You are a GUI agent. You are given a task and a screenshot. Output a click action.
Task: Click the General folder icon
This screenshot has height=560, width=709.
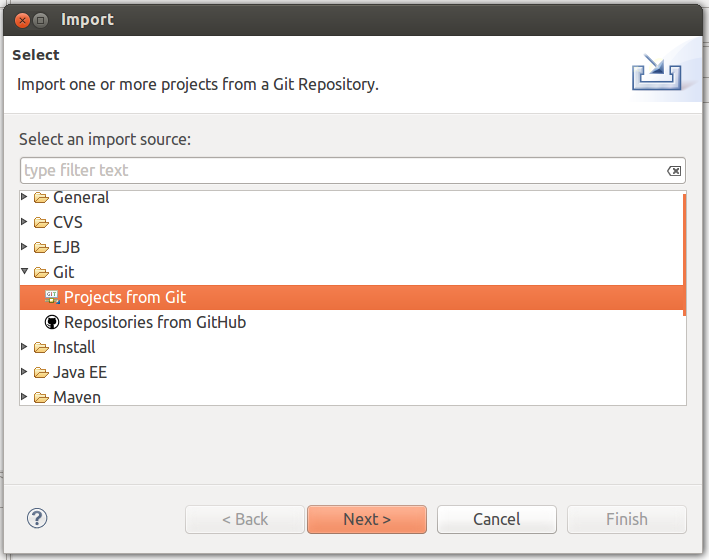pyautogui.click(x=41, y=198)
